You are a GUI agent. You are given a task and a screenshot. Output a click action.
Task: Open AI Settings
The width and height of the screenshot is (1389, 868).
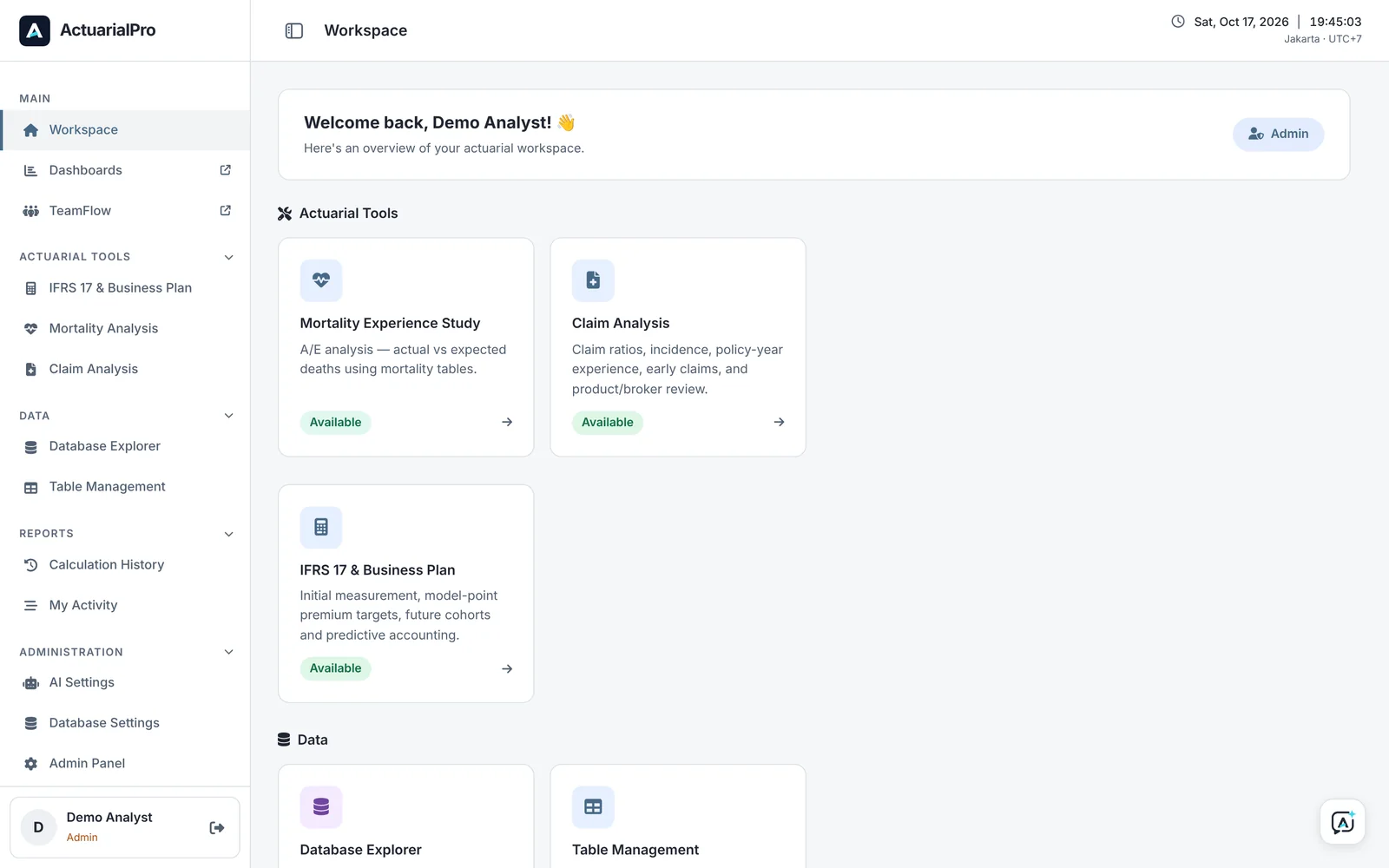125,682
